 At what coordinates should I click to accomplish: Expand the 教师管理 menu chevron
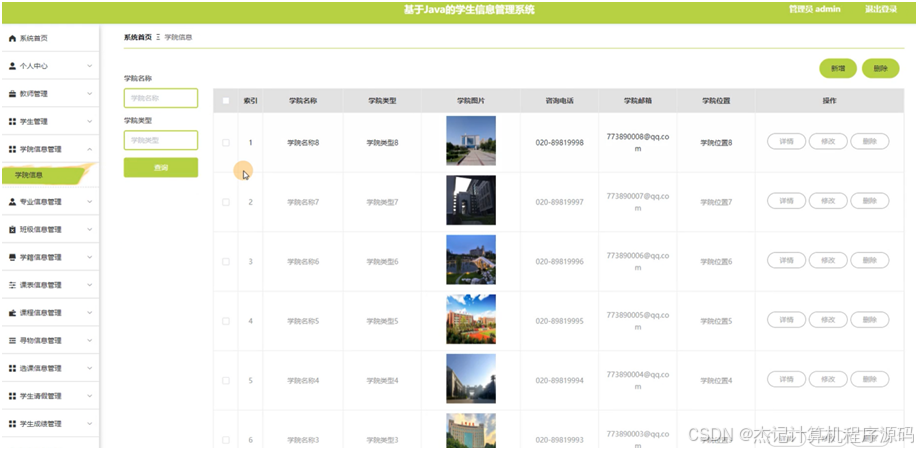click(90, 94)
